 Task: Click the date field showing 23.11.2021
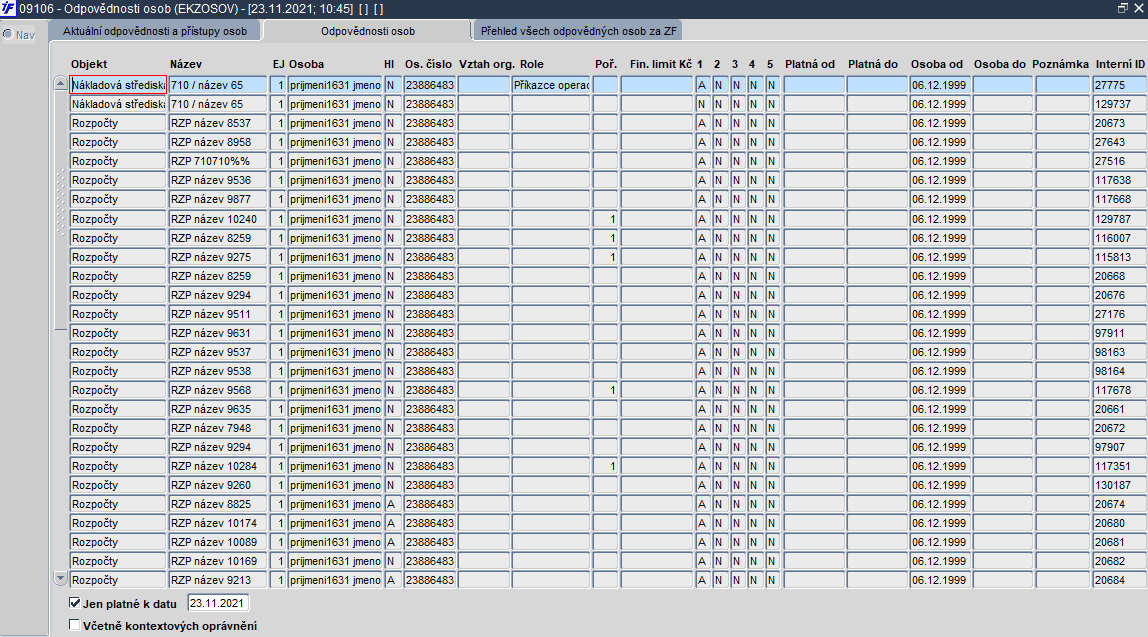[x=217, y=603]
